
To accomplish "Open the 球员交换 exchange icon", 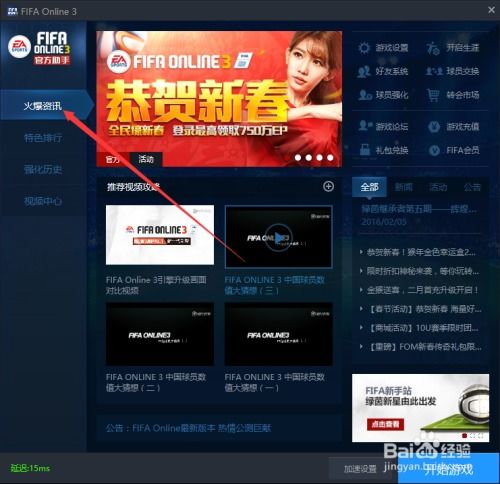I will point(434,71).
